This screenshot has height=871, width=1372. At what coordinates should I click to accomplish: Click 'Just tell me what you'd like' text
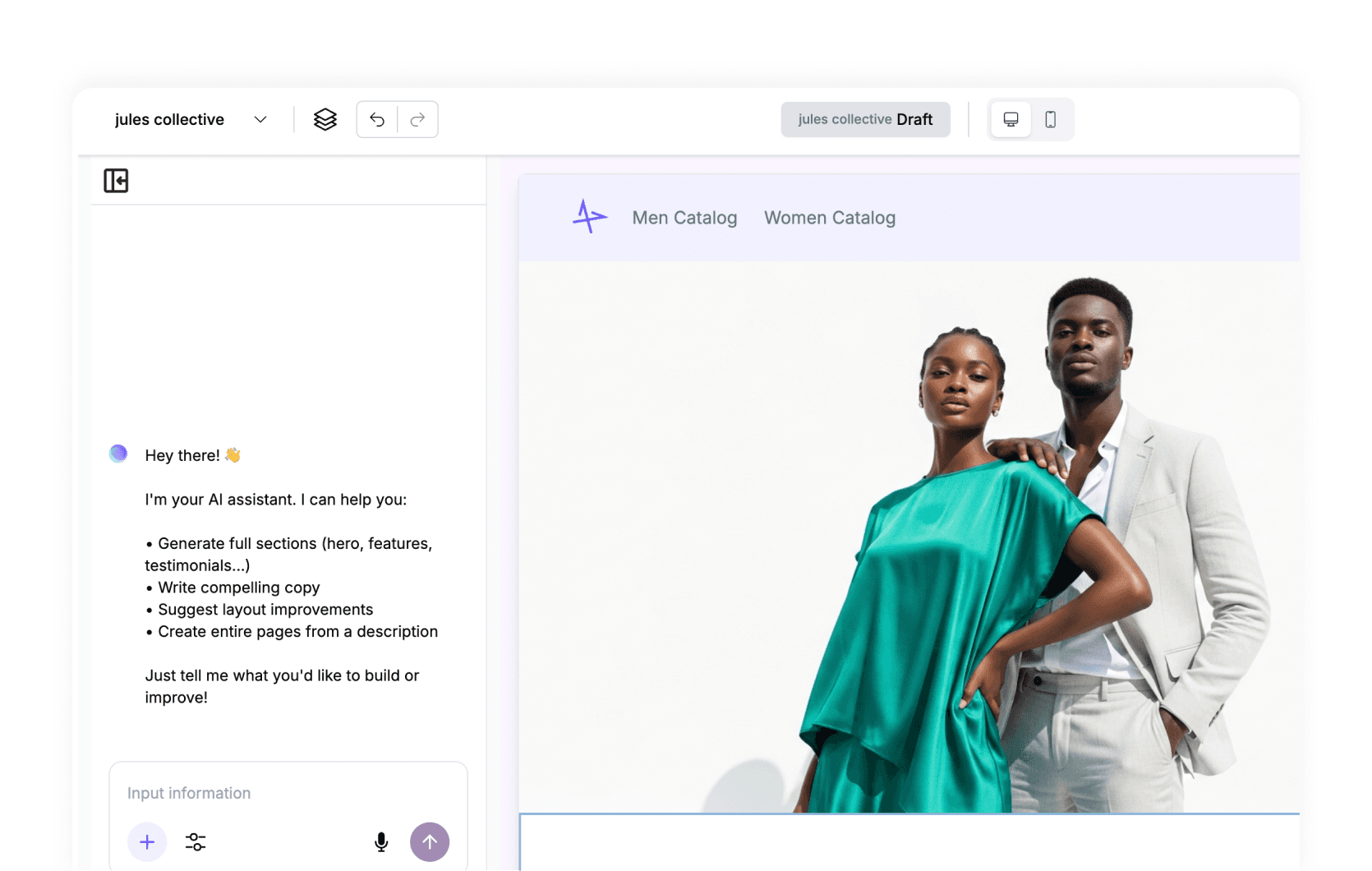coord(282,686)
